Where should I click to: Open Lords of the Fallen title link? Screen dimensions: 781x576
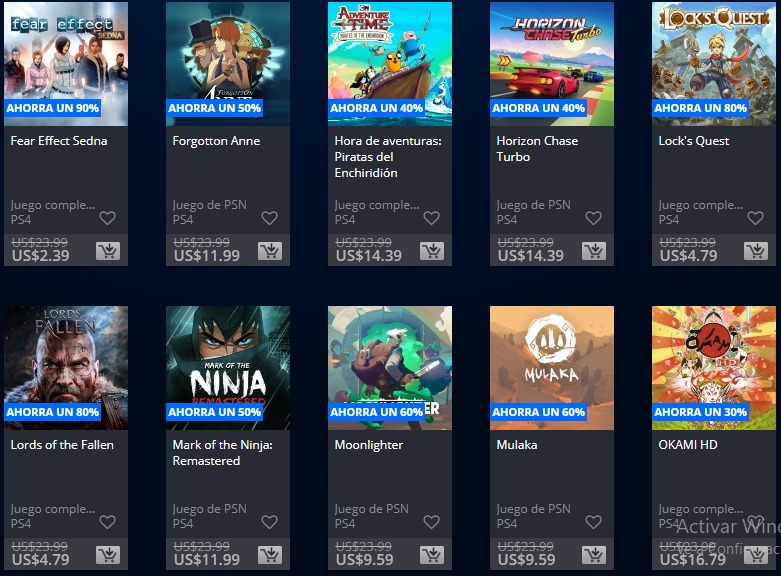pos(62,444)
